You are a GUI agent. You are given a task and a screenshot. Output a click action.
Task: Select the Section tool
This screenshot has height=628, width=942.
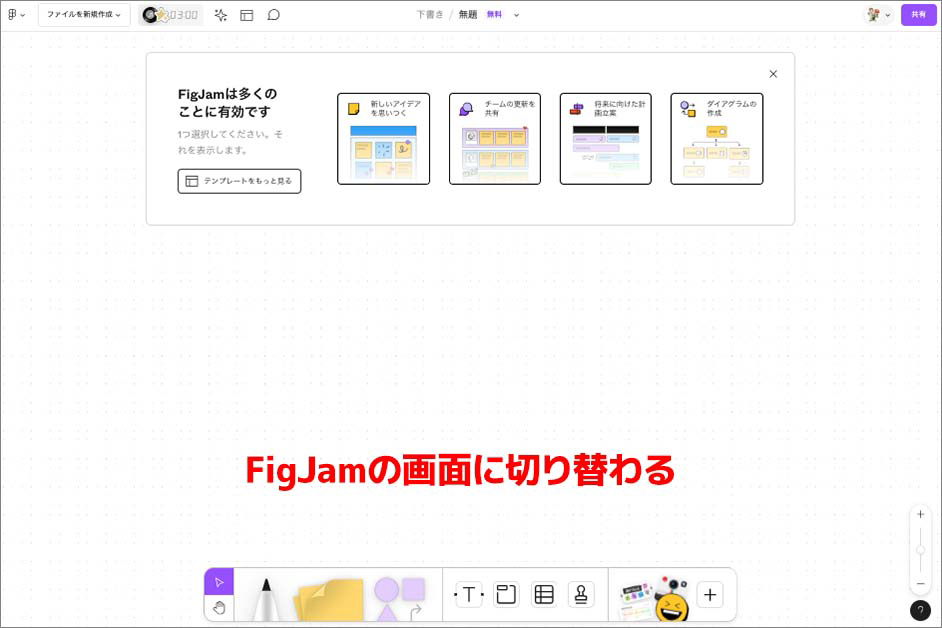505,594
